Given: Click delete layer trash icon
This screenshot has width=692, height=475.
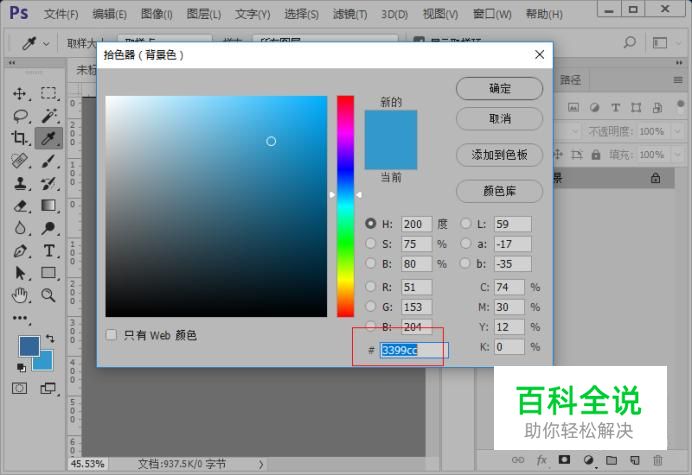Looking at the screenshot, I should 658,460.
